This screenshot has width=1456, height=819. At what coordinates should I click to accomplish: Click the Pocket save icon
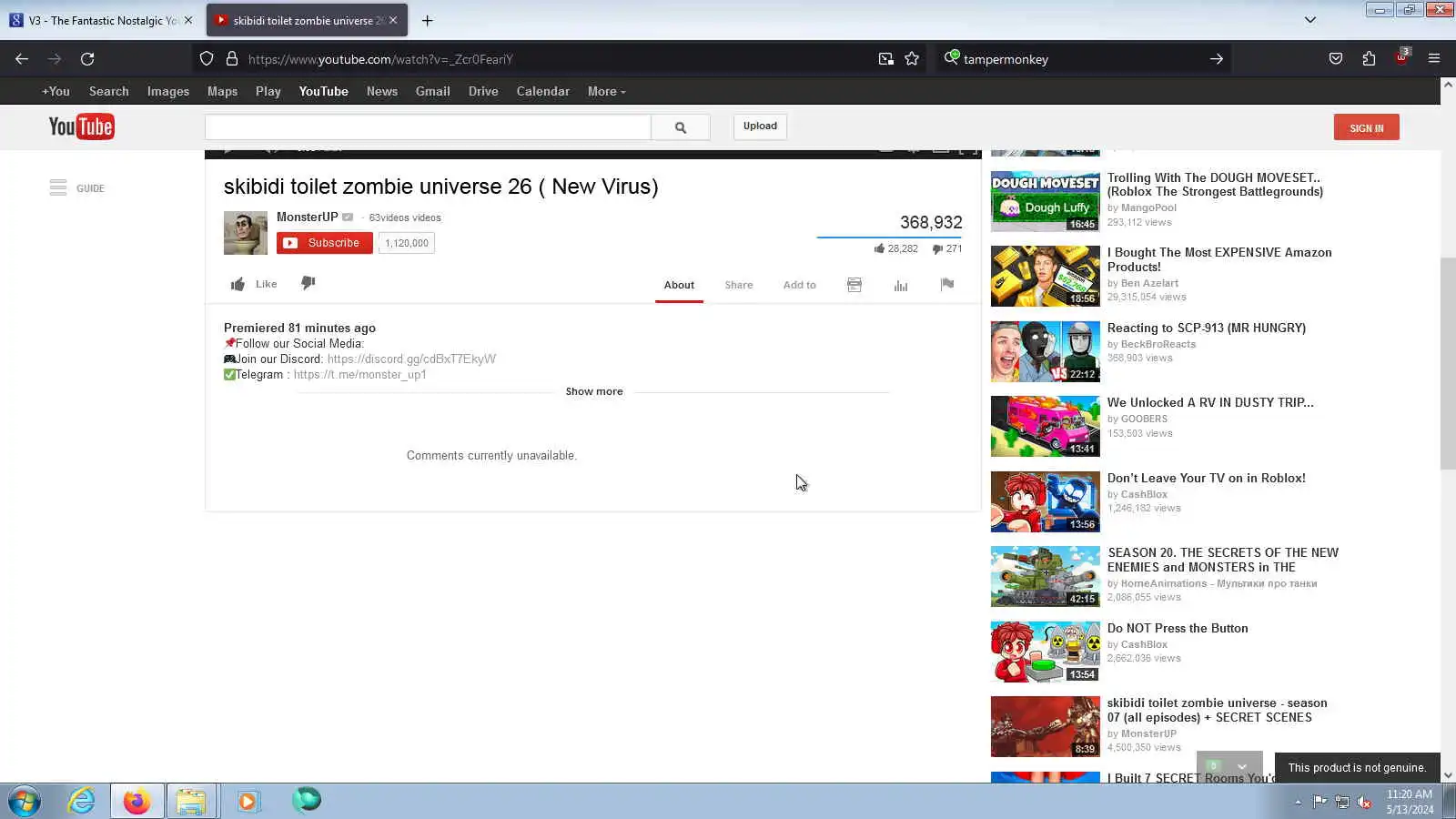coord(1336,59)
